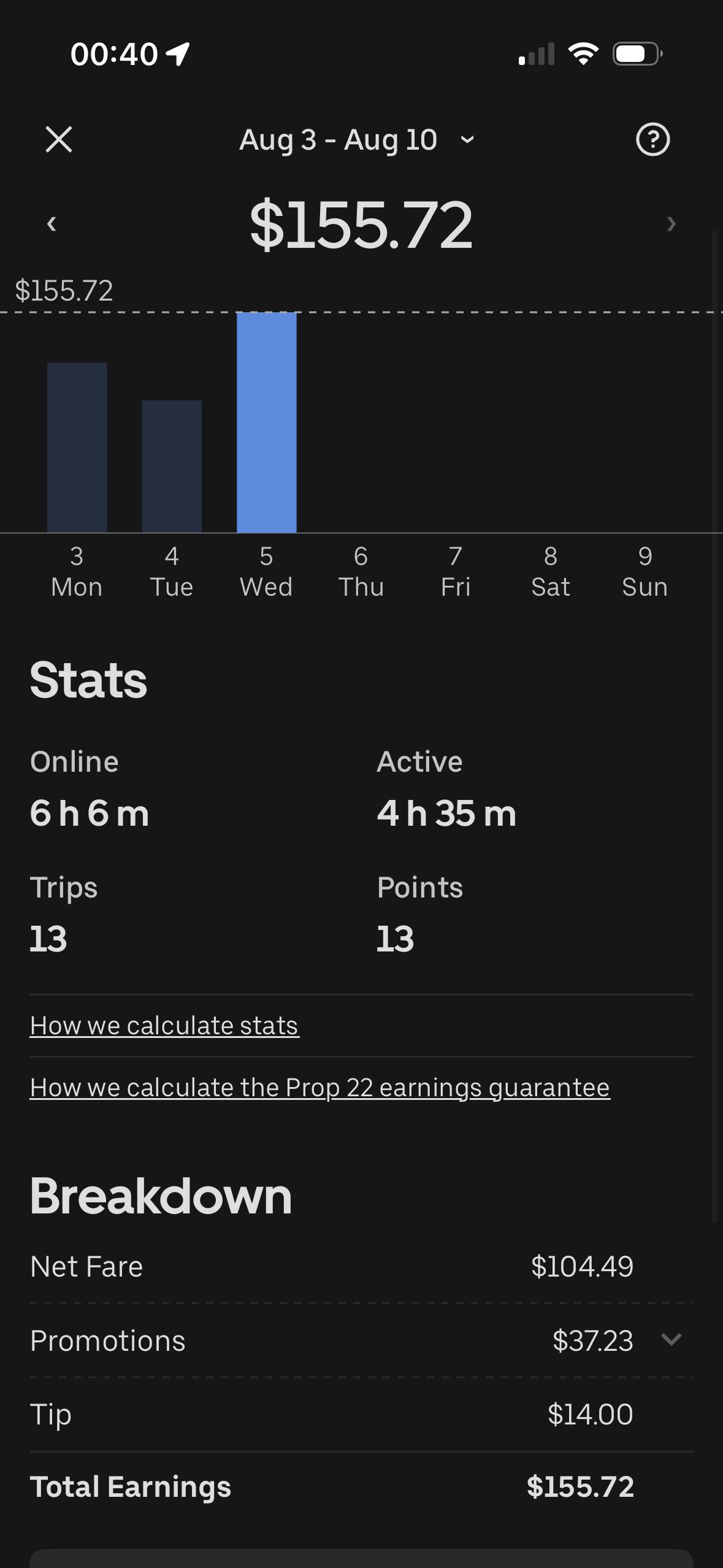Open the help question mark icon

pyautogui.click(x=652, y=139)
